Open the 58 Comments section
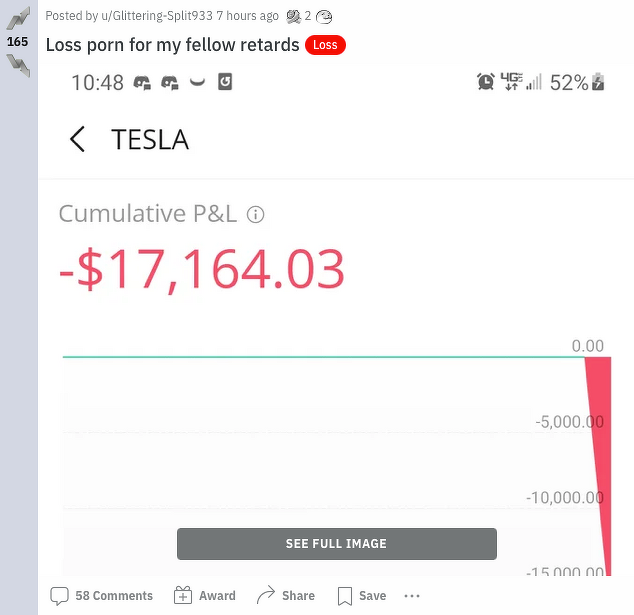 (x=102, y=596)
